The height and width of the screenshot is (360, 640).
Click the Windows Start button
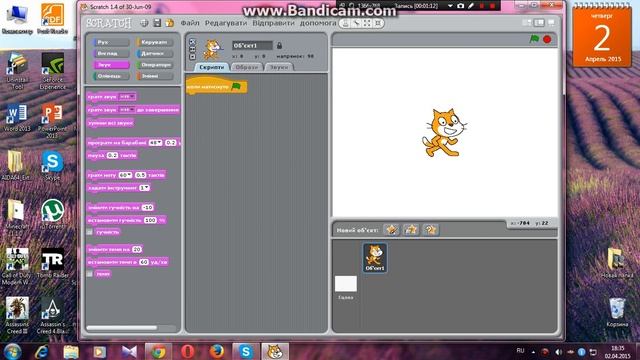pos(12,351)
